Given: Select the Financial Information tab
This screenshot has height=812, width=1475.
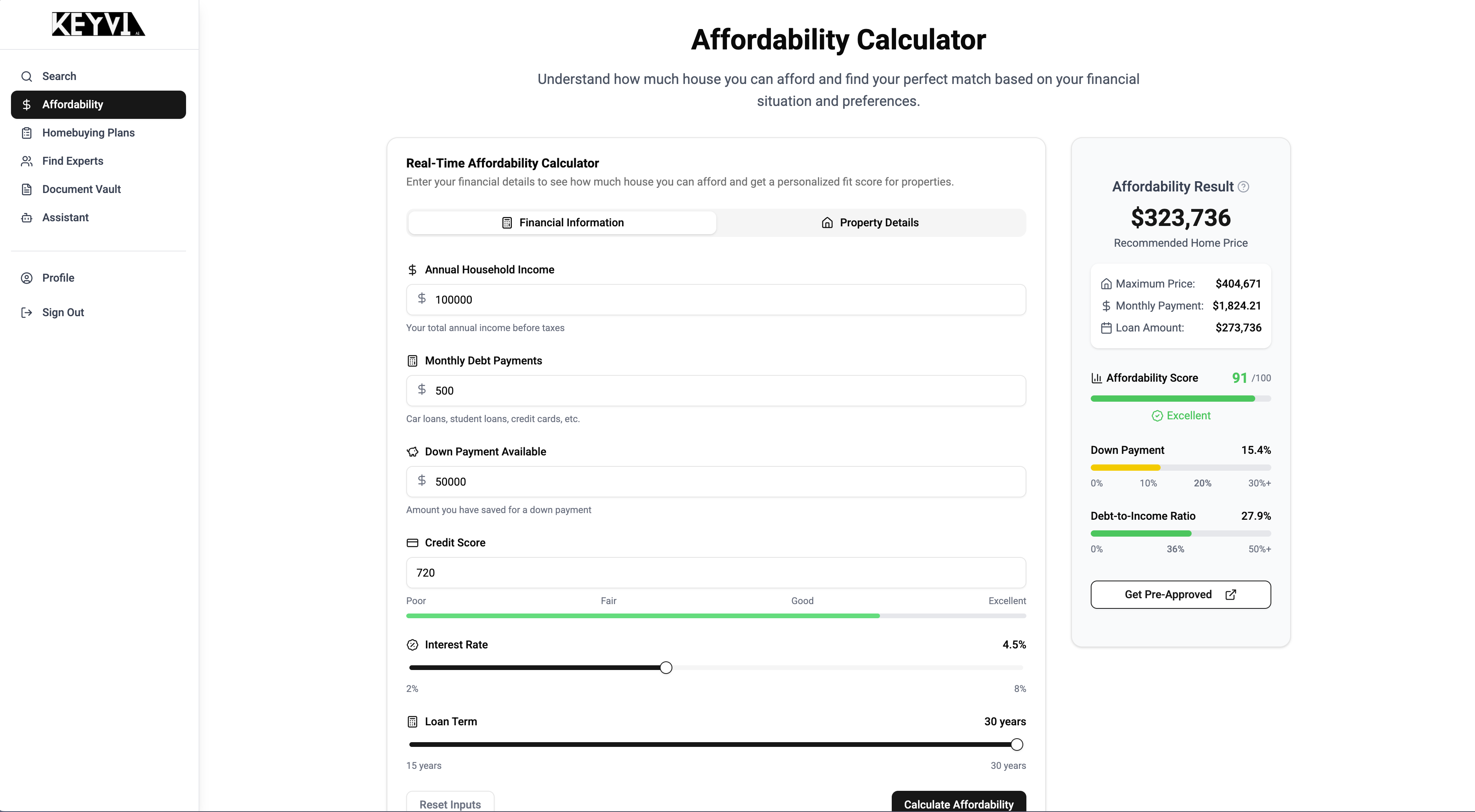Looking at the screenshot, I should pyautogui.click(x=562, y=222).
